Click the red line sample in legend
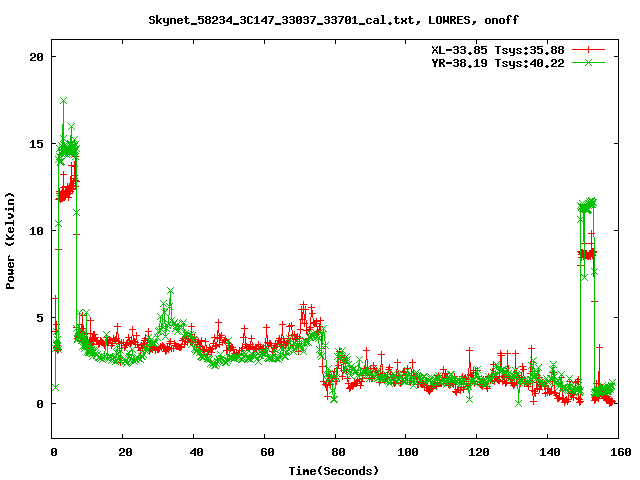This screenshot has width=640, height=480. point(590,49)
